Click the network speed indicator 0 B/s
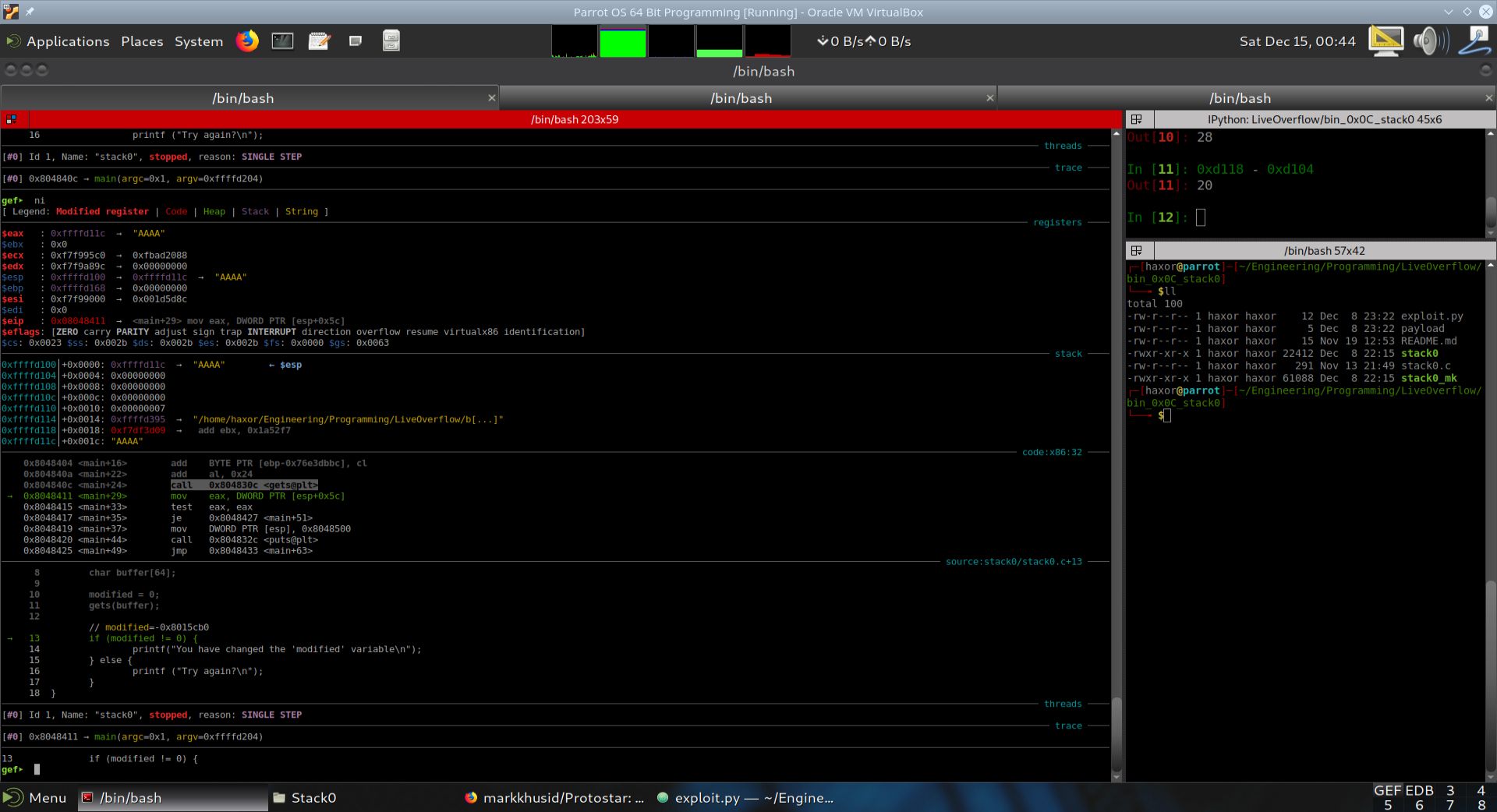This screenshot has width=1497, height=812. [x=864, y=41]
